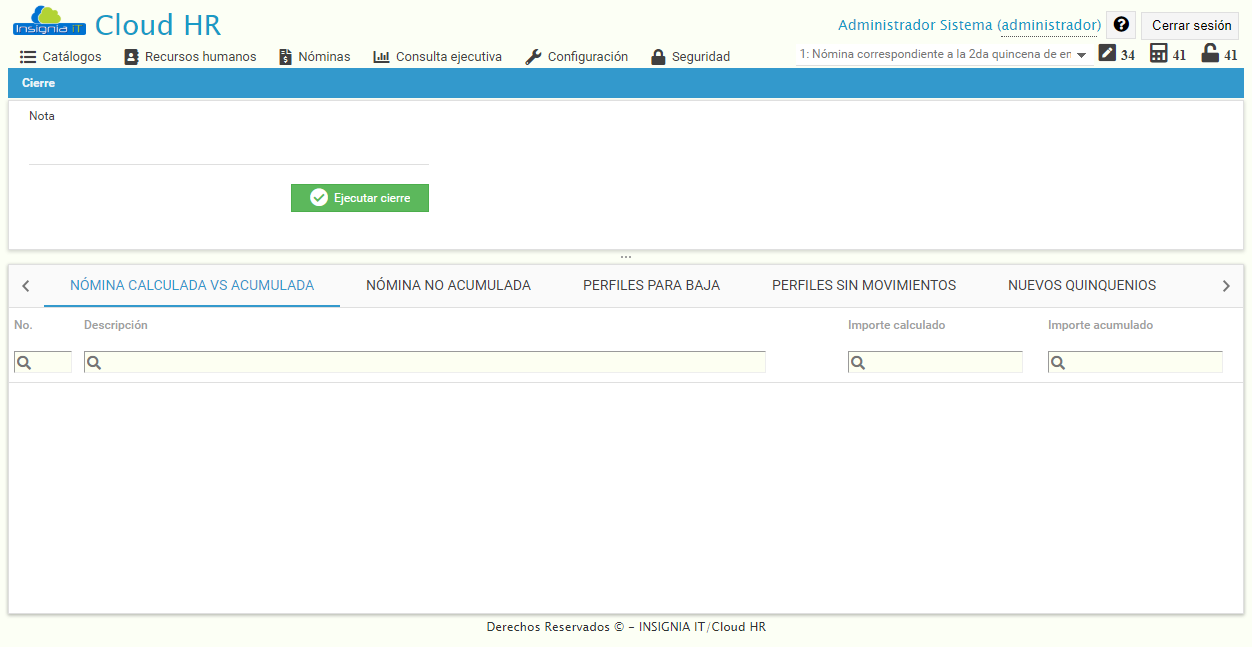Screen dimensions: 1252x647
Task: Switch to the NÓMINA NO ACUMULADA tab
Action: coord(447,285)
